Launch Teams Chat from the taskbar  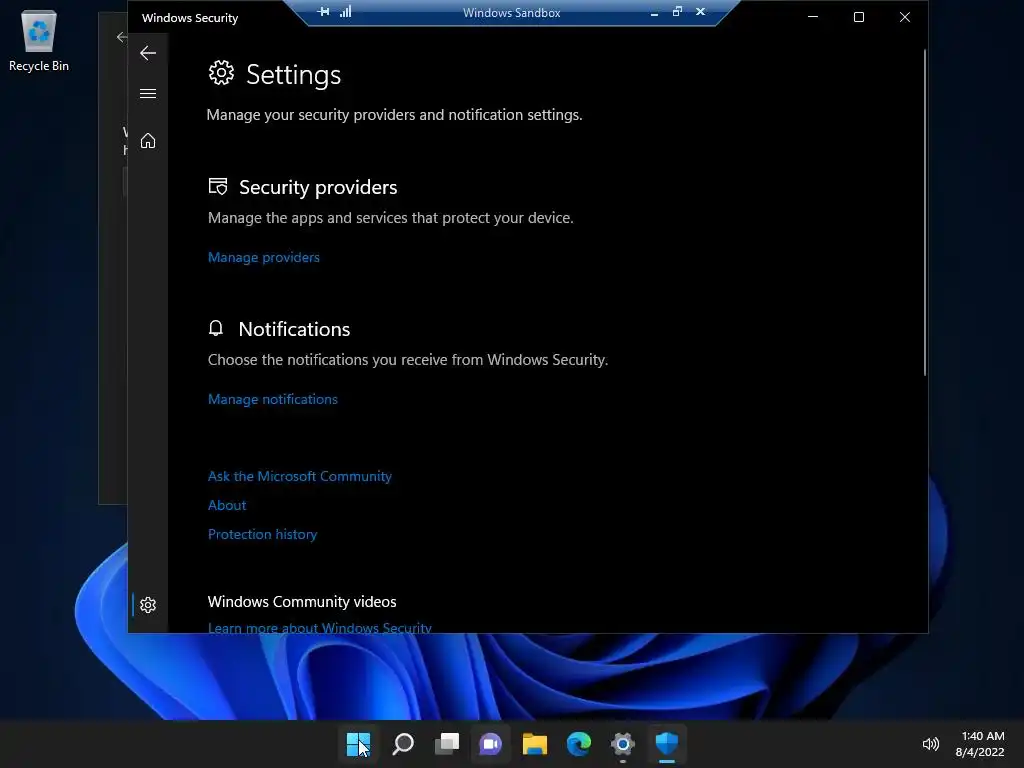(490, 744)
